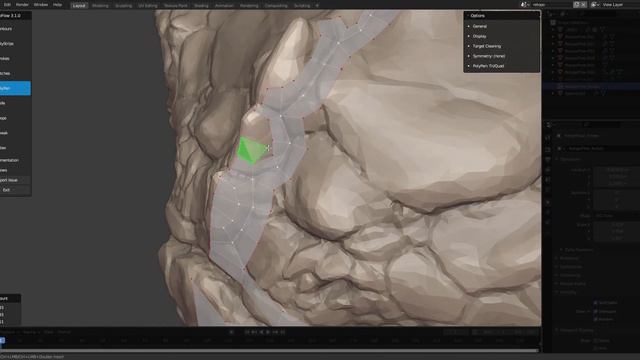Switch to the Rendering workspace tab

249,6
